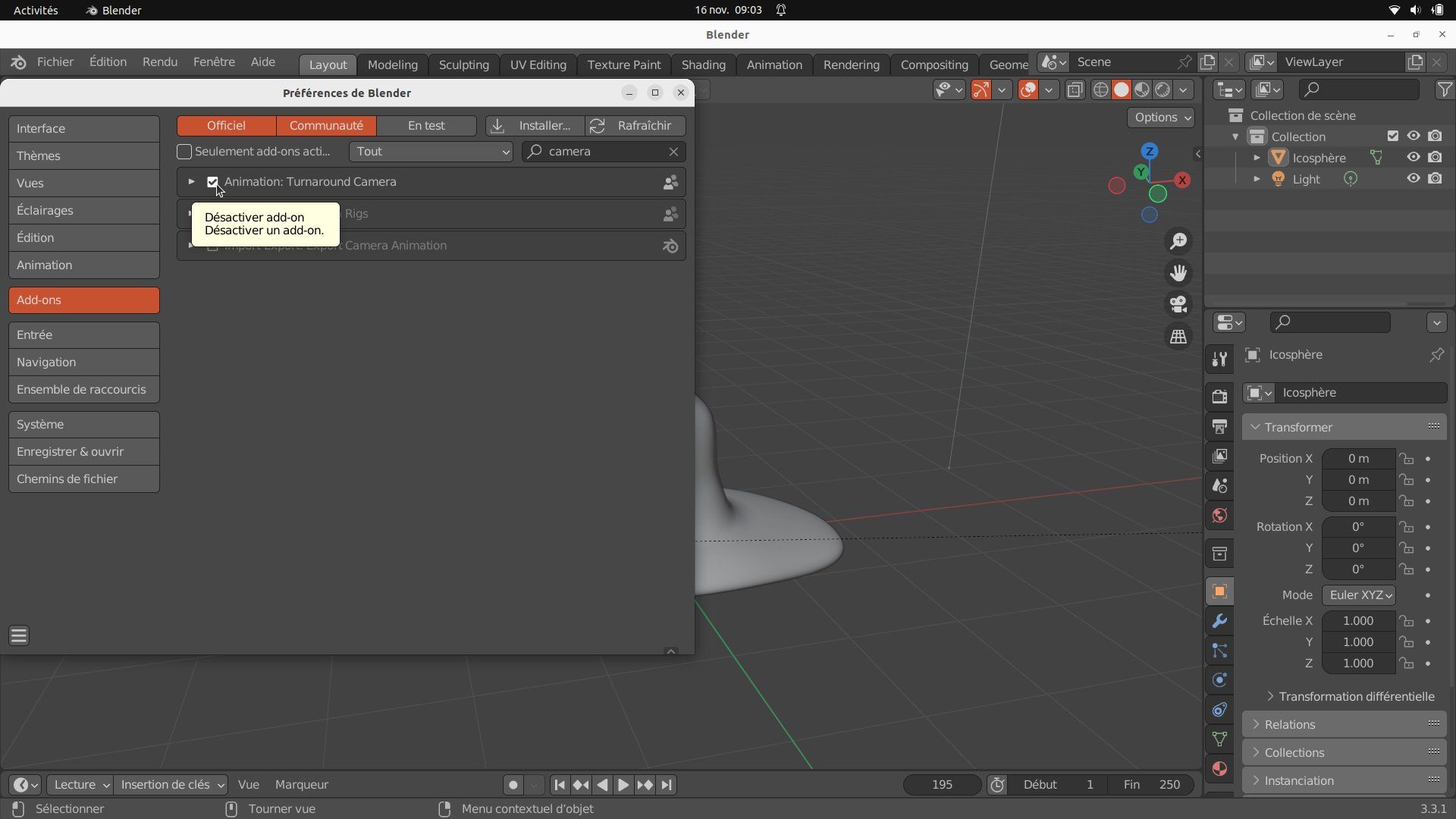The height and width of the screenshot is (819, 1456).
Task: Click the outliner filter funnel icon
Action: (x=1445, y=90)
